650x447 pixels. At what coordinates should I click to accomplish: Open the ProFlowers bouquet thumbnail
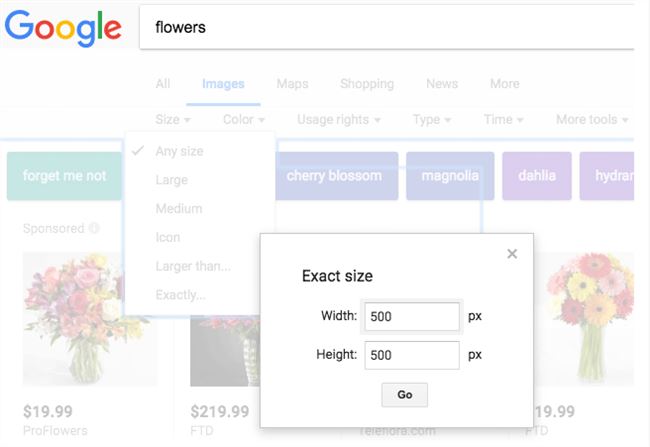(x=90, y=318)
